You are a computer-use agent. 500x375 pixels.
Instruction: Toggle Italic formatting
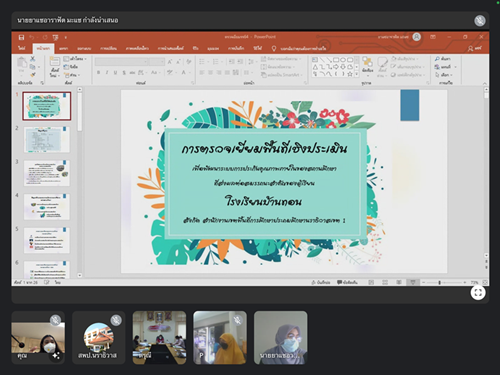pos(107,72)
